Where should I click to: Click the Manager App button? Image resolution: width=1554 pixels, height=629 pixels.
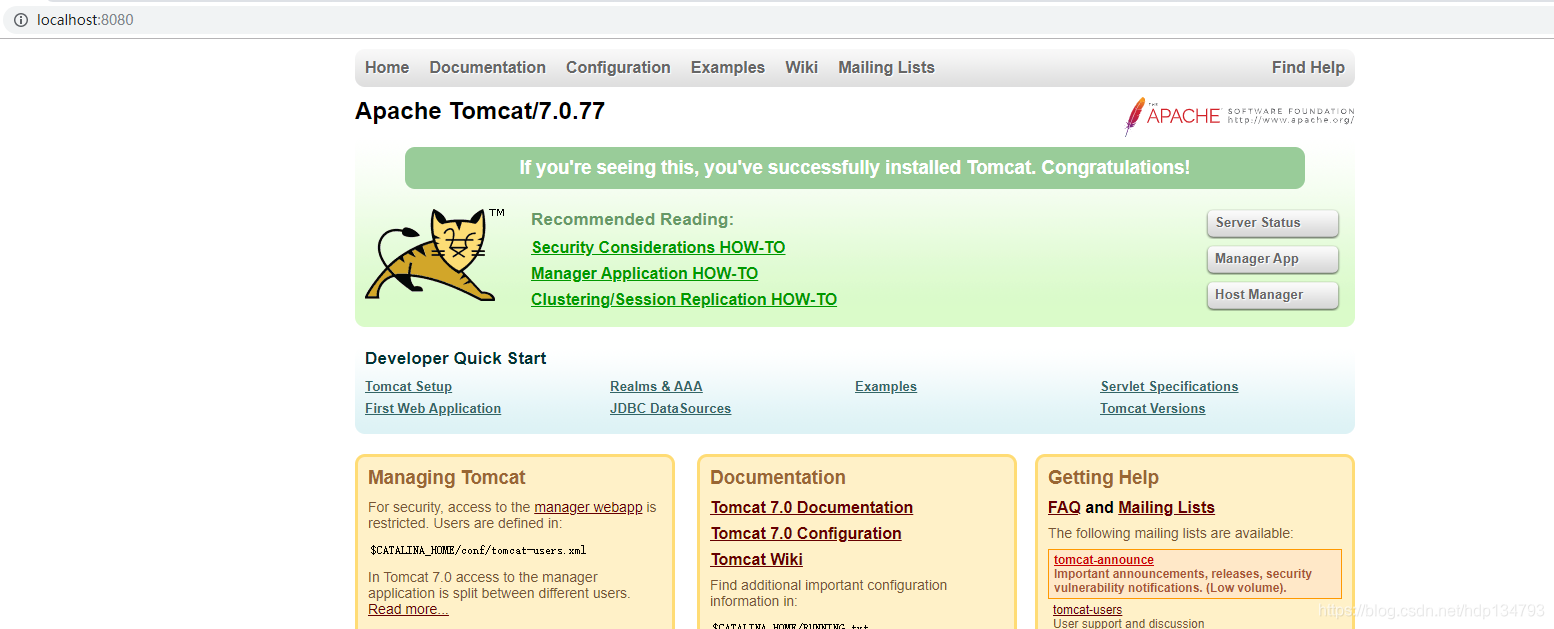1272,259
